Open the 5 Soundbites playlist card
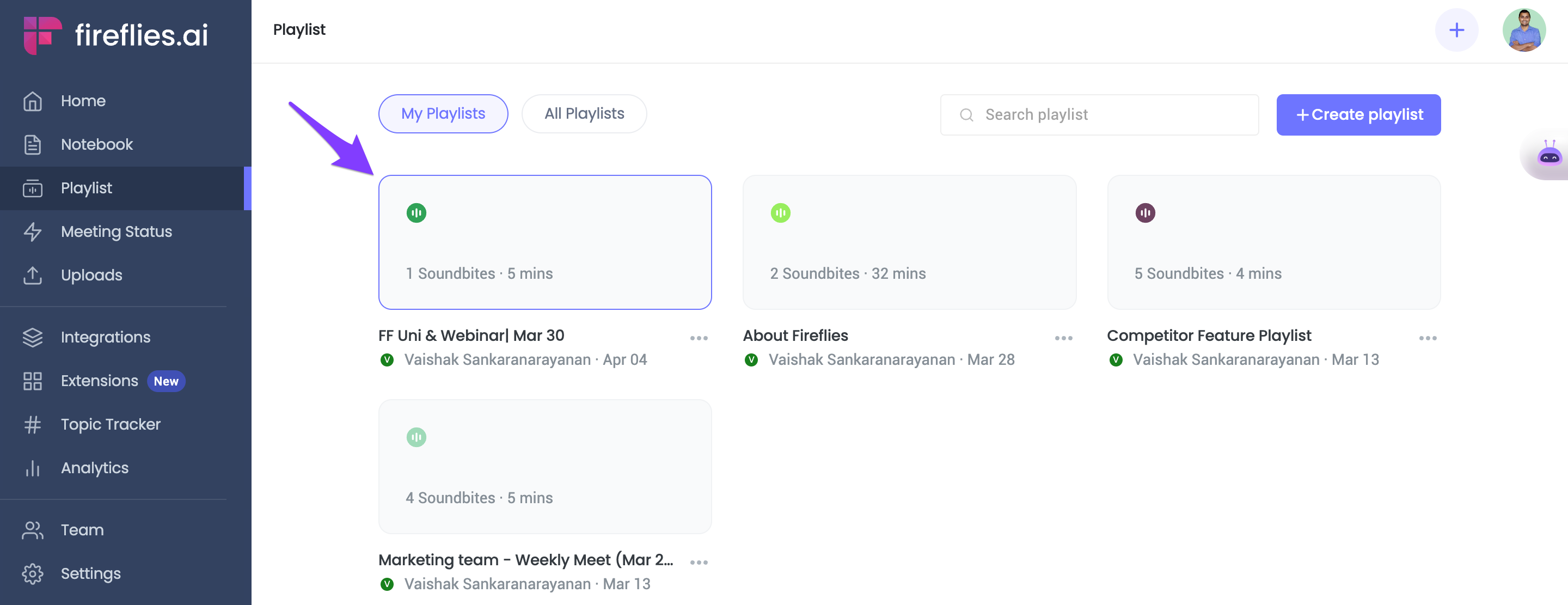This screenshot has height=605, width=1568. click(x=1273, y=242)
